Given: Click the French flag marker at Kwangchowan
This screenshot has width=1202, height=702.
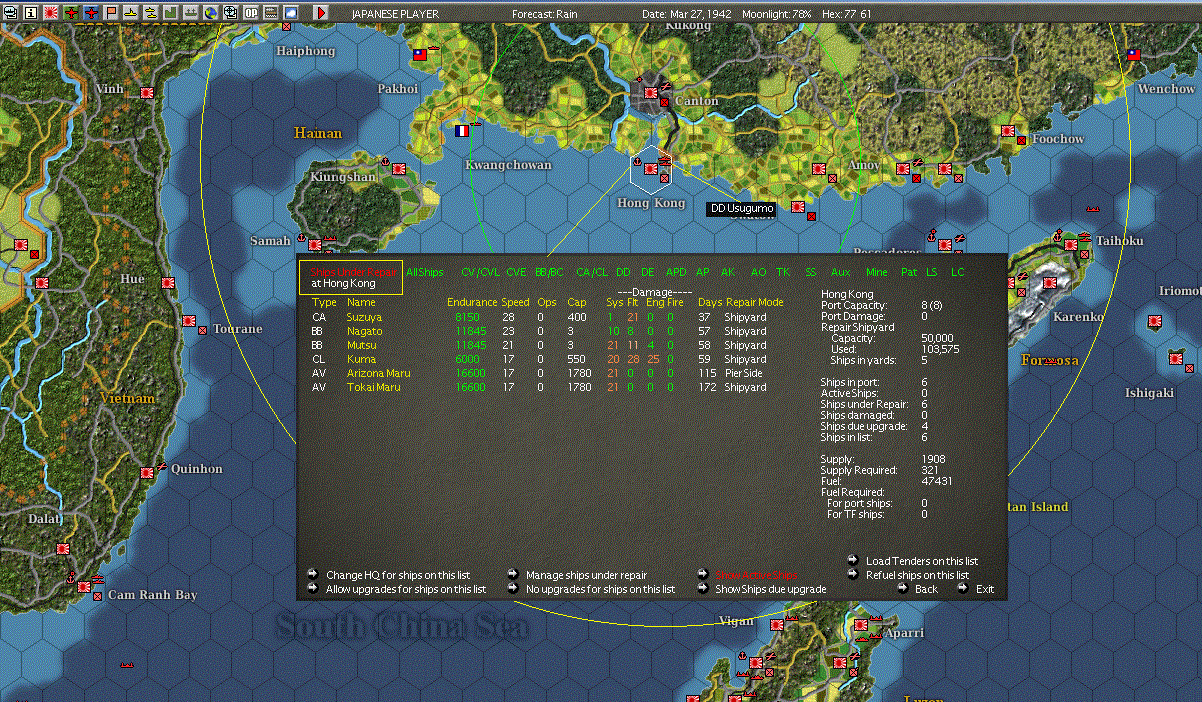Looking at the screenshot, I should point(462,130).
